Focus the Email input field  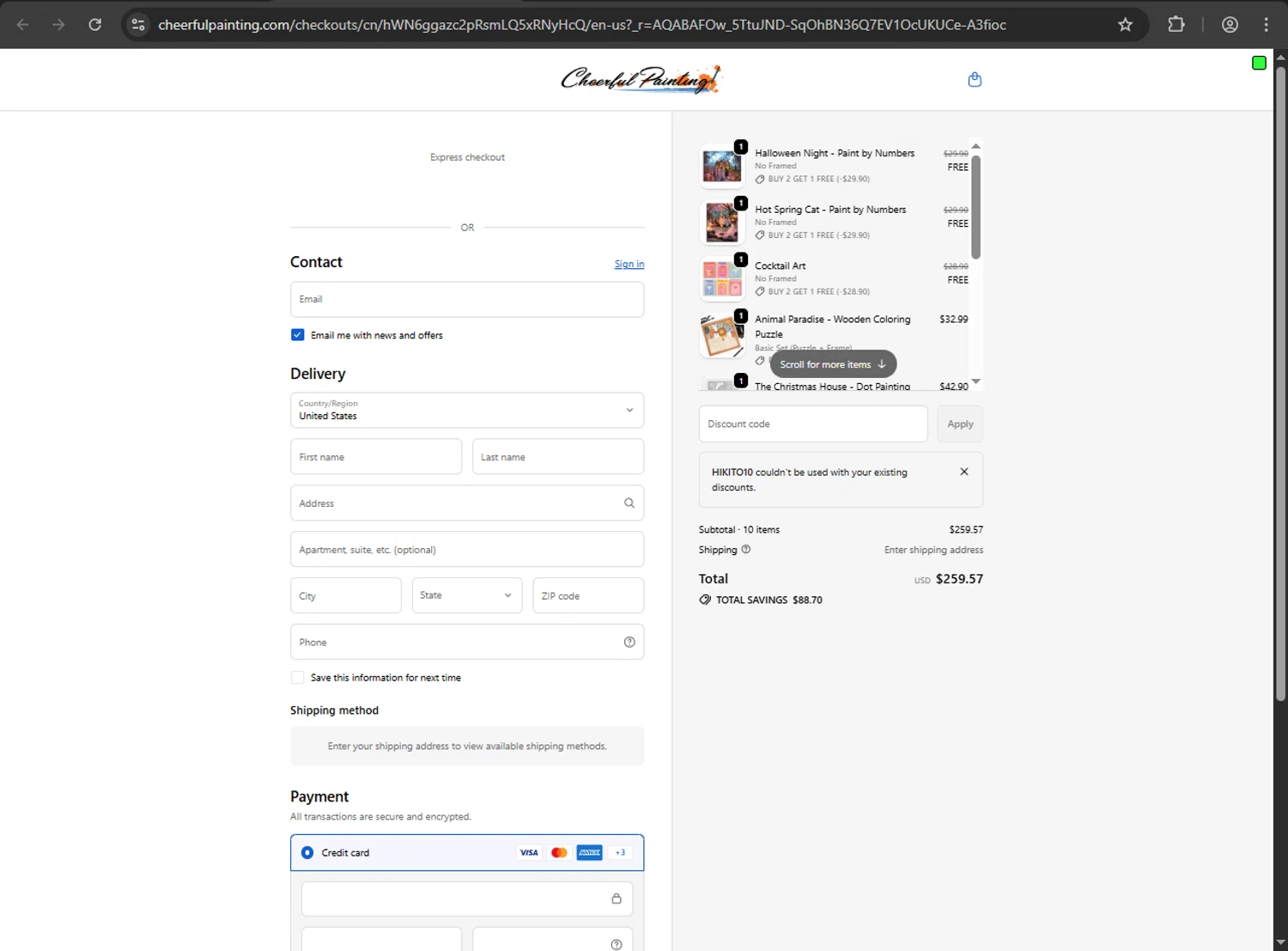click(x=467, y=299)
